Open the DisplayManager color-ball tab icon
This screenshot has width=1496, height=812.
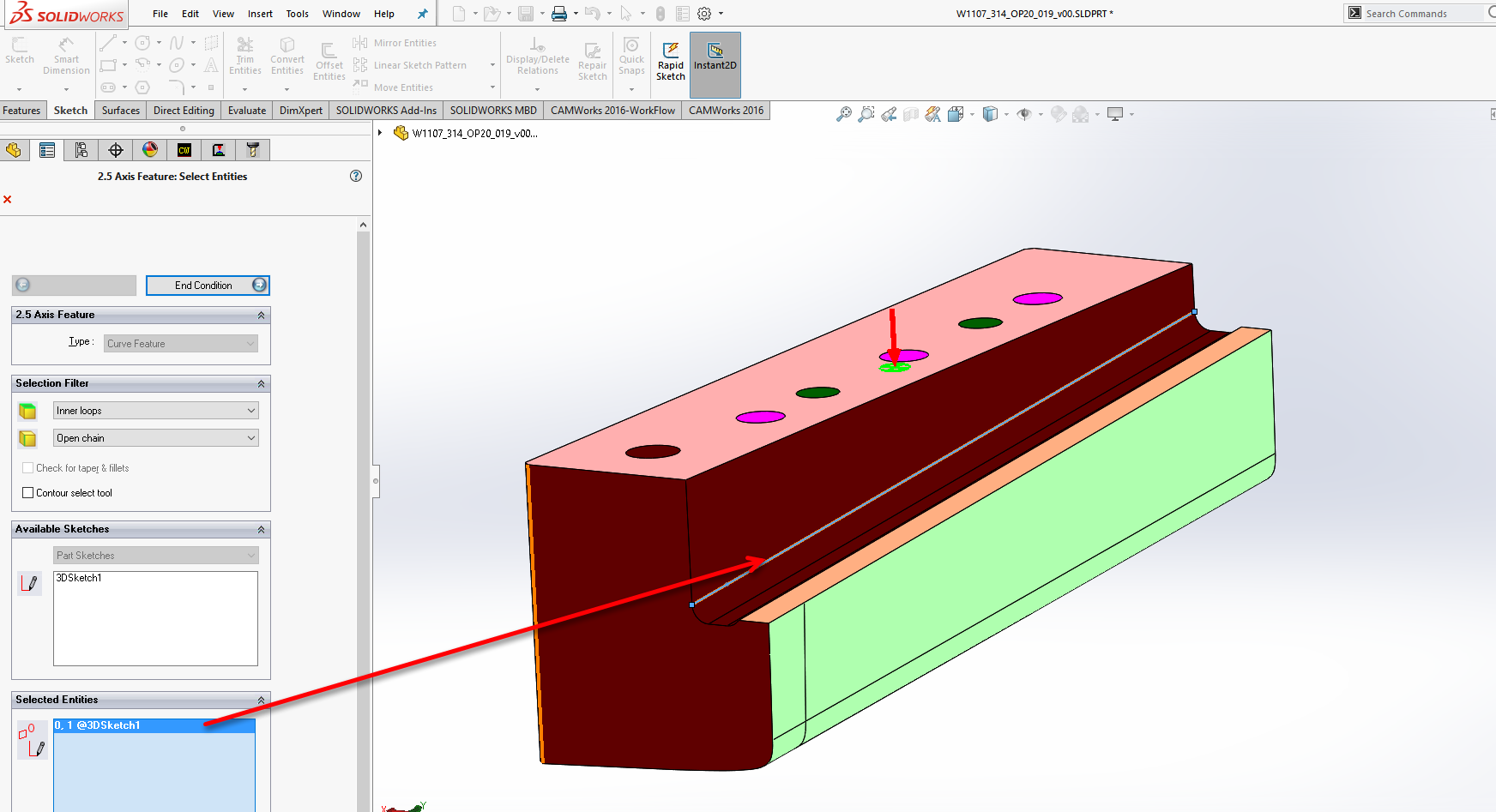(150, 150)
